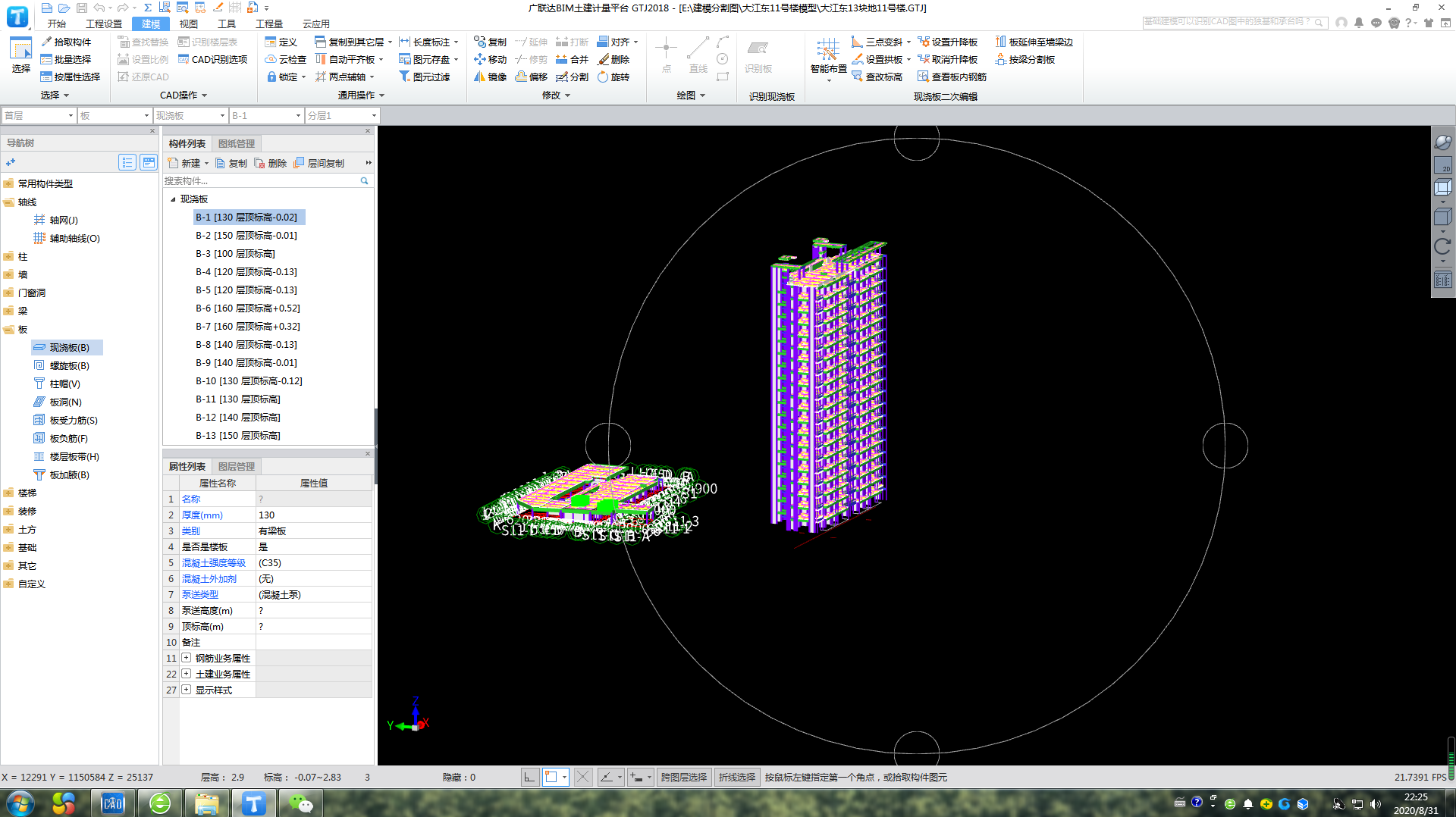The height and width of the screenshot is (817, 1456).
Task: Open the WeChat taskbar icon
Action: pos(300,803)
